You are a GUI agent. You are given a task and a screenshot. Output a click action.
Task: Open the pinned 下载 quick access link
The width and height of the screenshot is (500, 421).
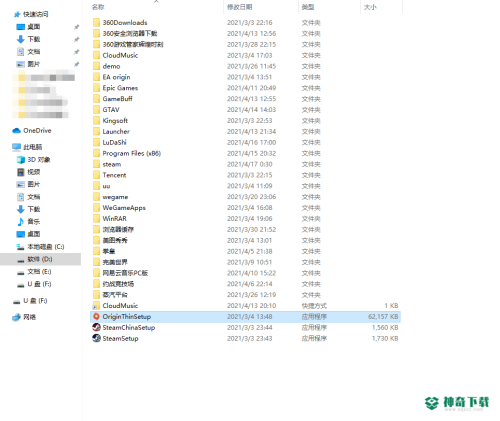click(x=33, y=39)
